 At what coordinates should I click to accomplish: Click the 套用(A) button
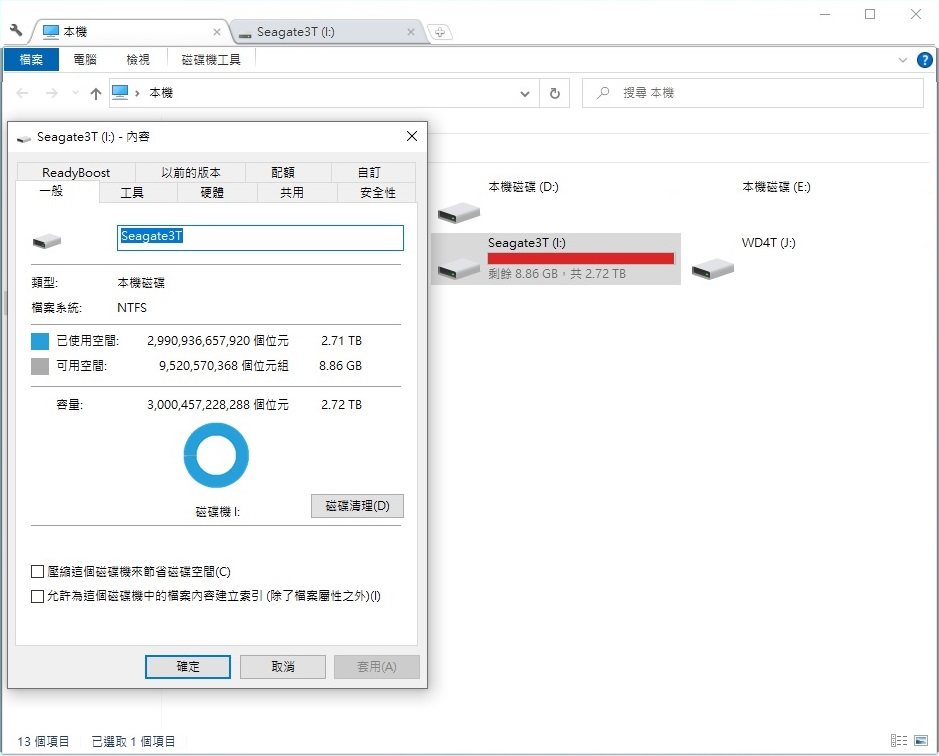tap(377, 667)
